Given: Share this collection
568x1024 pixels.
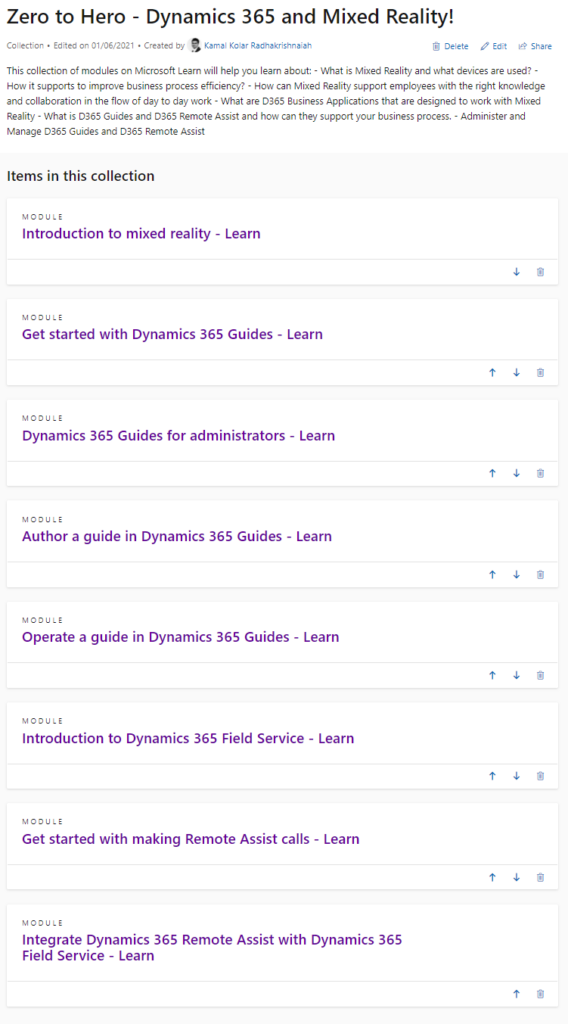Looking at the screenshot, I should pyautogui.click(x=535, y=46).
